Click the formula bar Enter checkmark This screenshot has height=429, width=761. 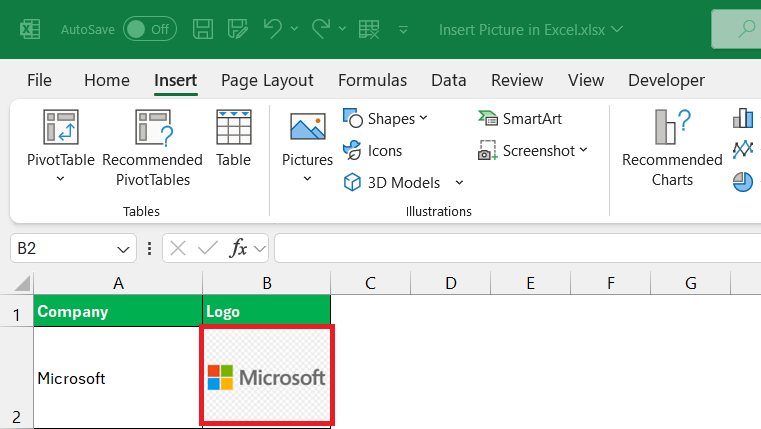tap(208, 248)
